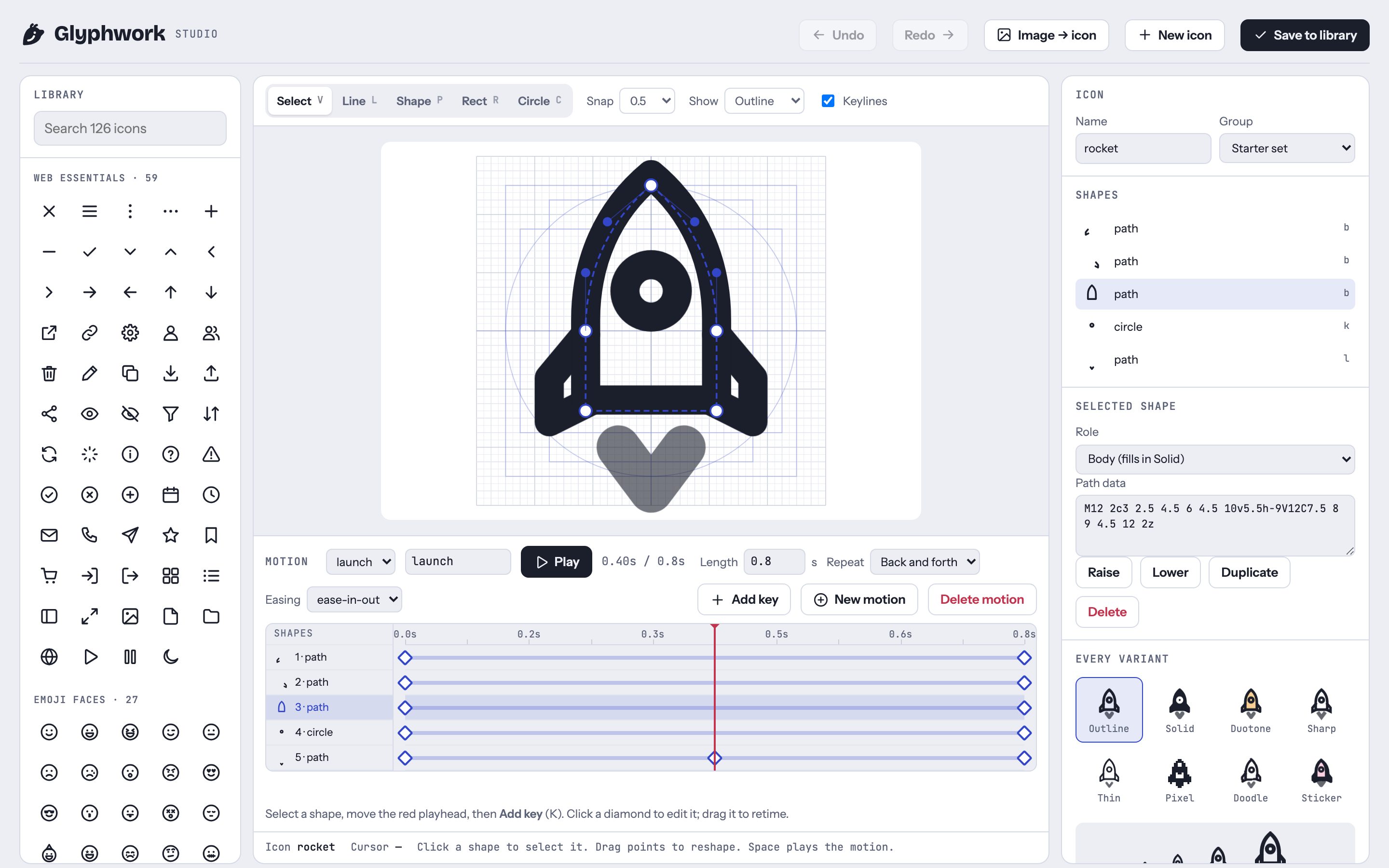Viewport: 1389px width, 868px height.
Task: Select the Duotone variant thumbnail
Action: pos(1251,710)
